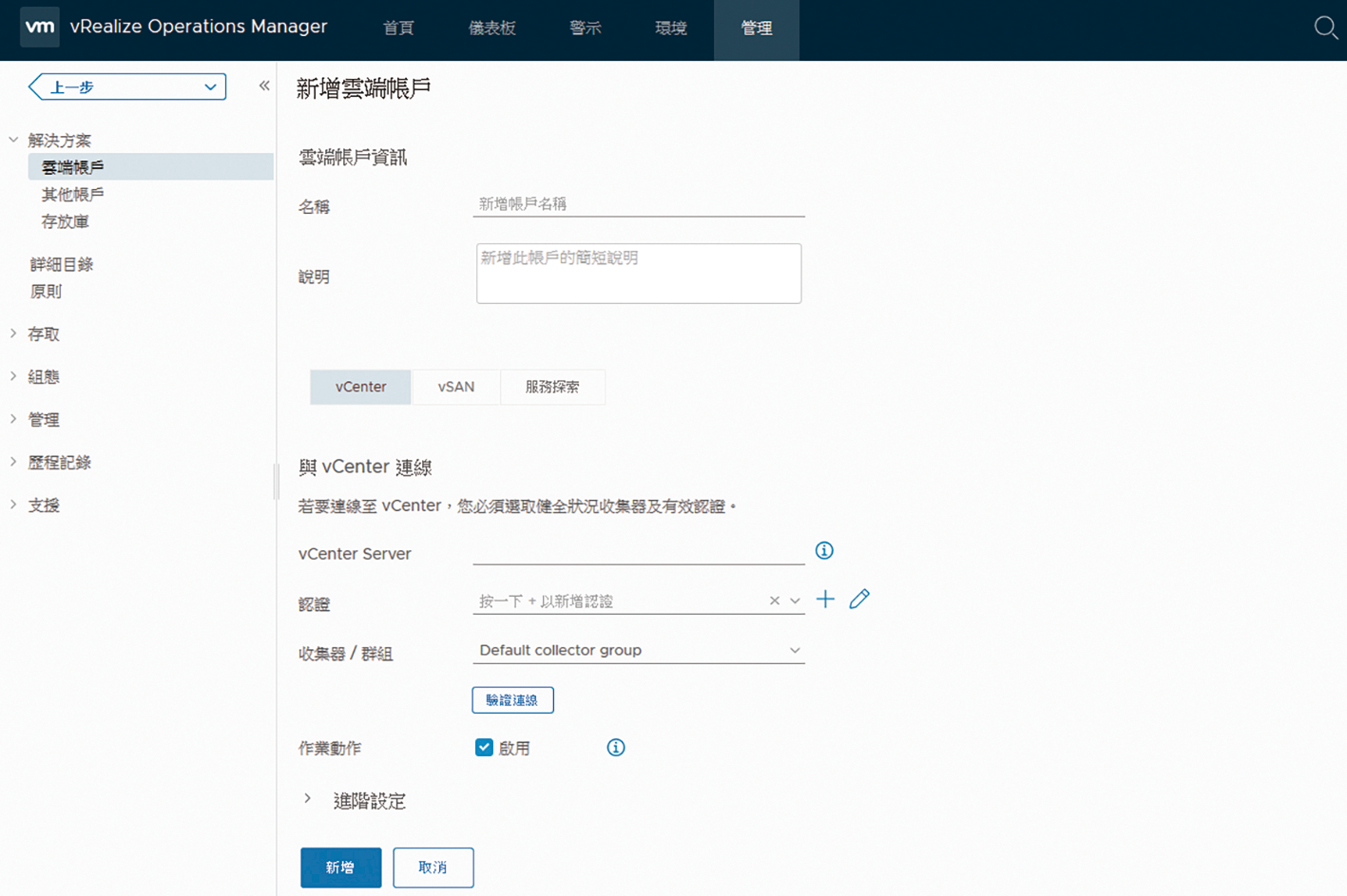This screenshot has height=896, width=1347.
Task: Open the 上一步 dropdown
Action: point(127,86)
